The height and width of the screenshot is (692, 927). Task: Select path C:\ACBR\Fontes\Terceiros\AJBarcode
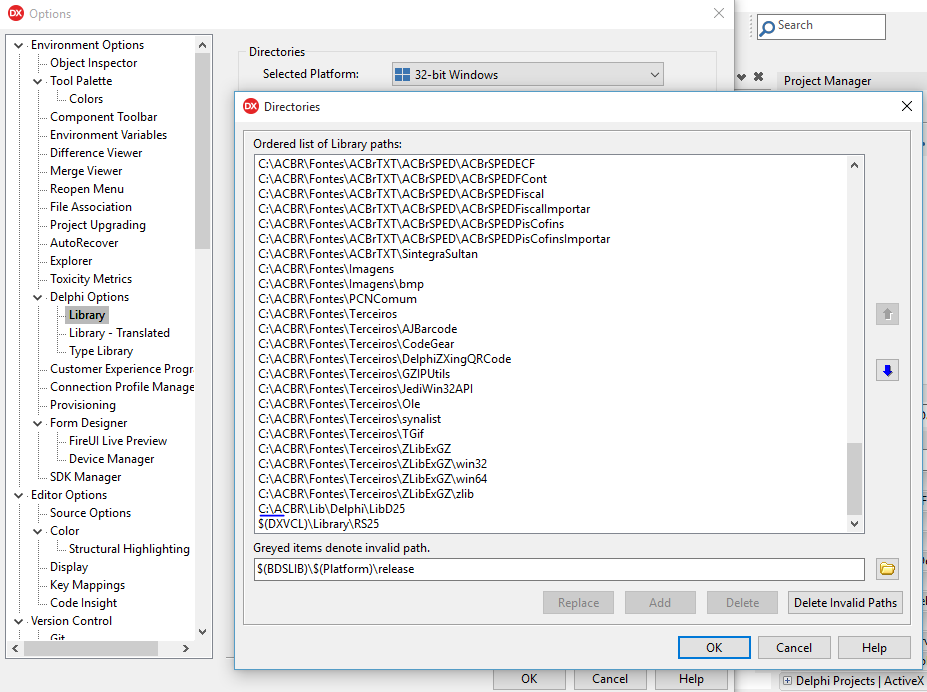tap(358, 329)
